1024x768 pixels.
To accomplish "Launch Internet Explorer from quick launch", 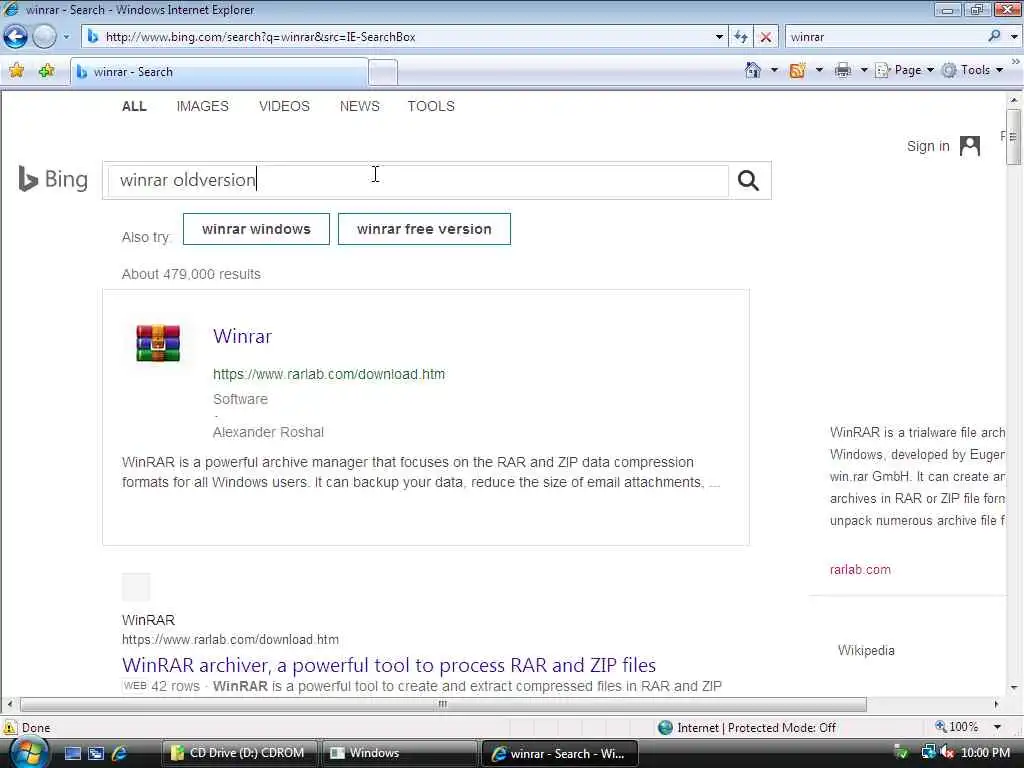I will click(120, 753).
